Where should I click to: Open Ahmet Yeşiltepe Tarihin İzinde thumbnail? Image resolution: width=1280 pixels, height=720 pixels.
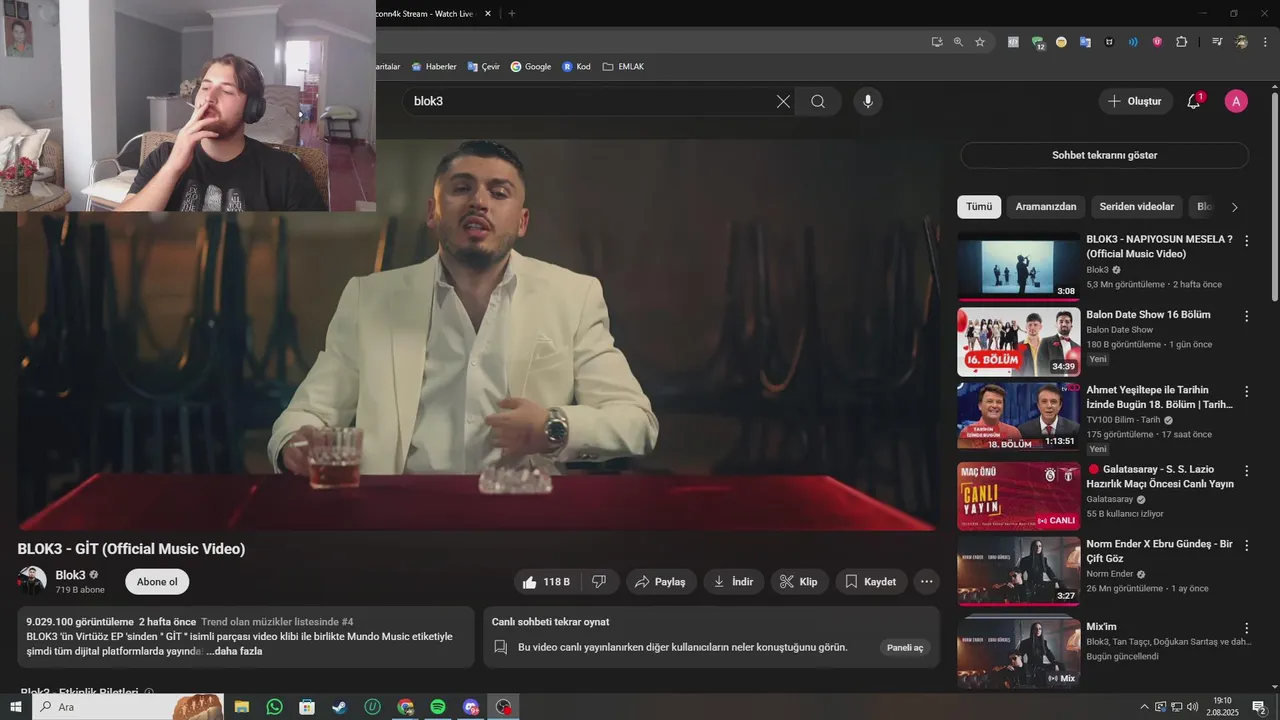coord(1018,417)
